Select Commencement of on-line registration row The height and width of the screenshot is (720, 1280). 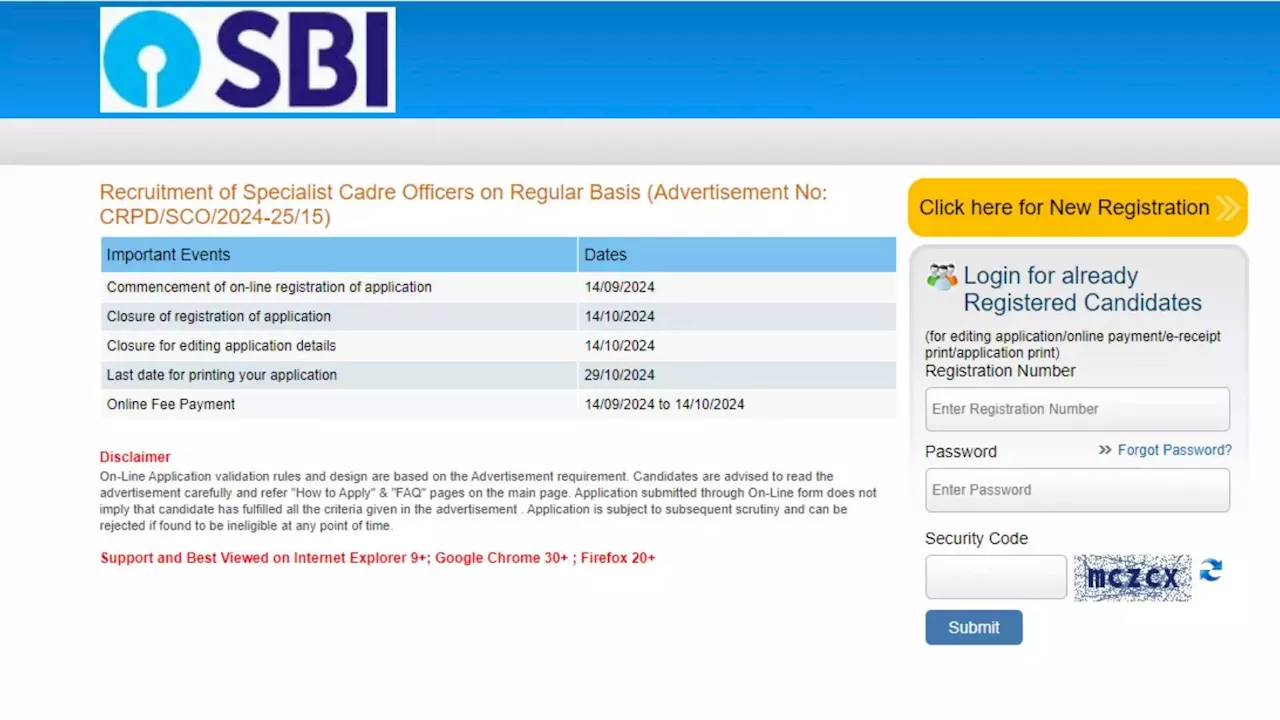click(x=498, y=287)
